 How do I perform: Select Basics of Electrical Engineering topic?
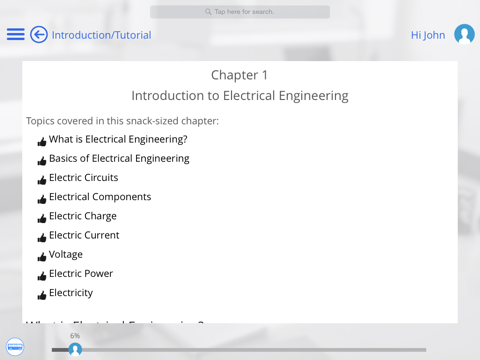point(119,158)
